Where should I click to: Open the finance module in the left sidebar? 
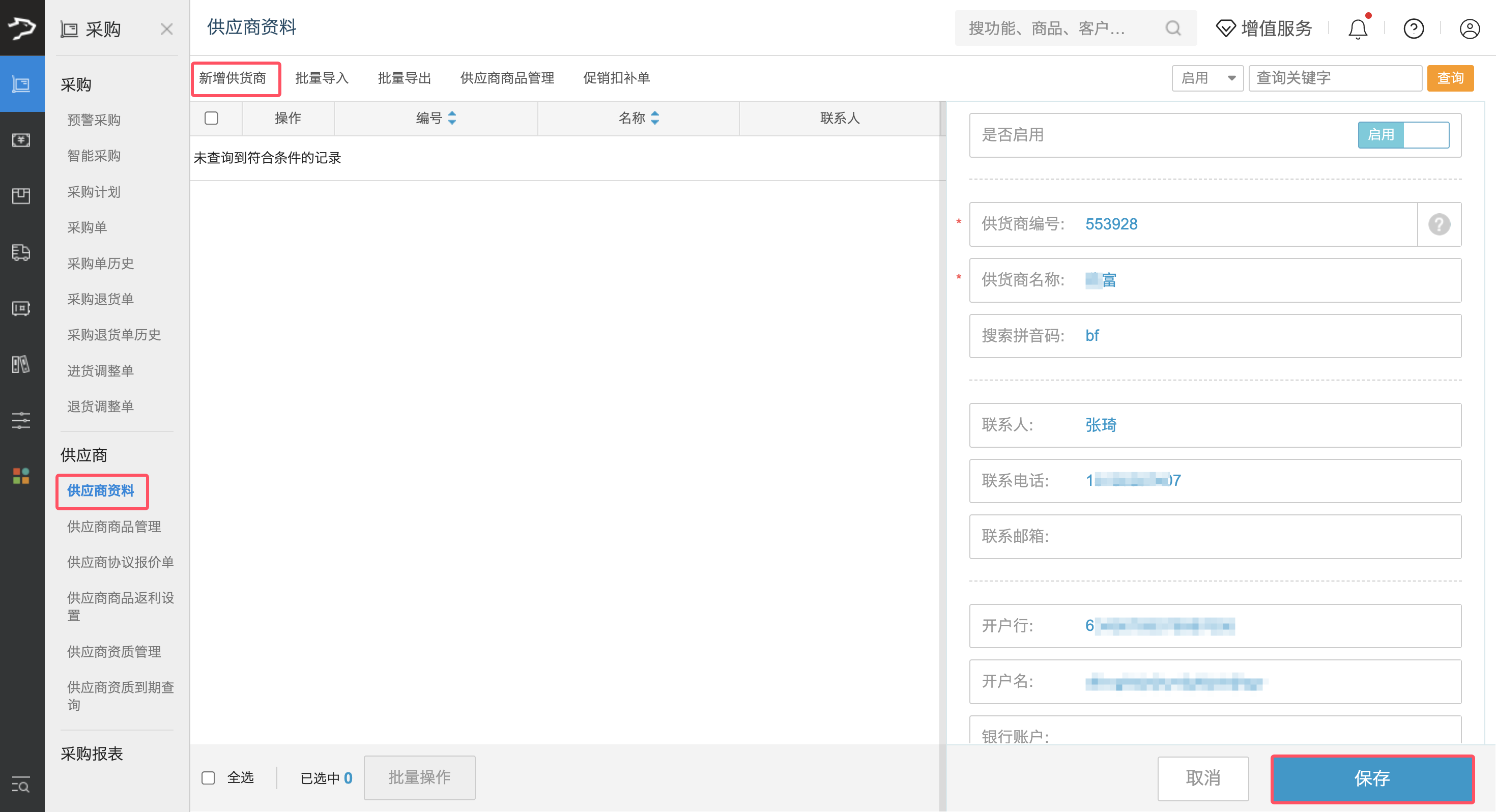(21, 140)
